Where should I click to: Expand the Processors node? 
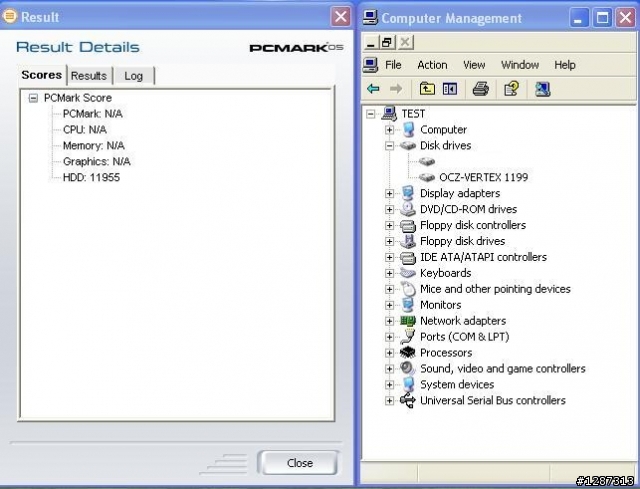click(389, 353)
